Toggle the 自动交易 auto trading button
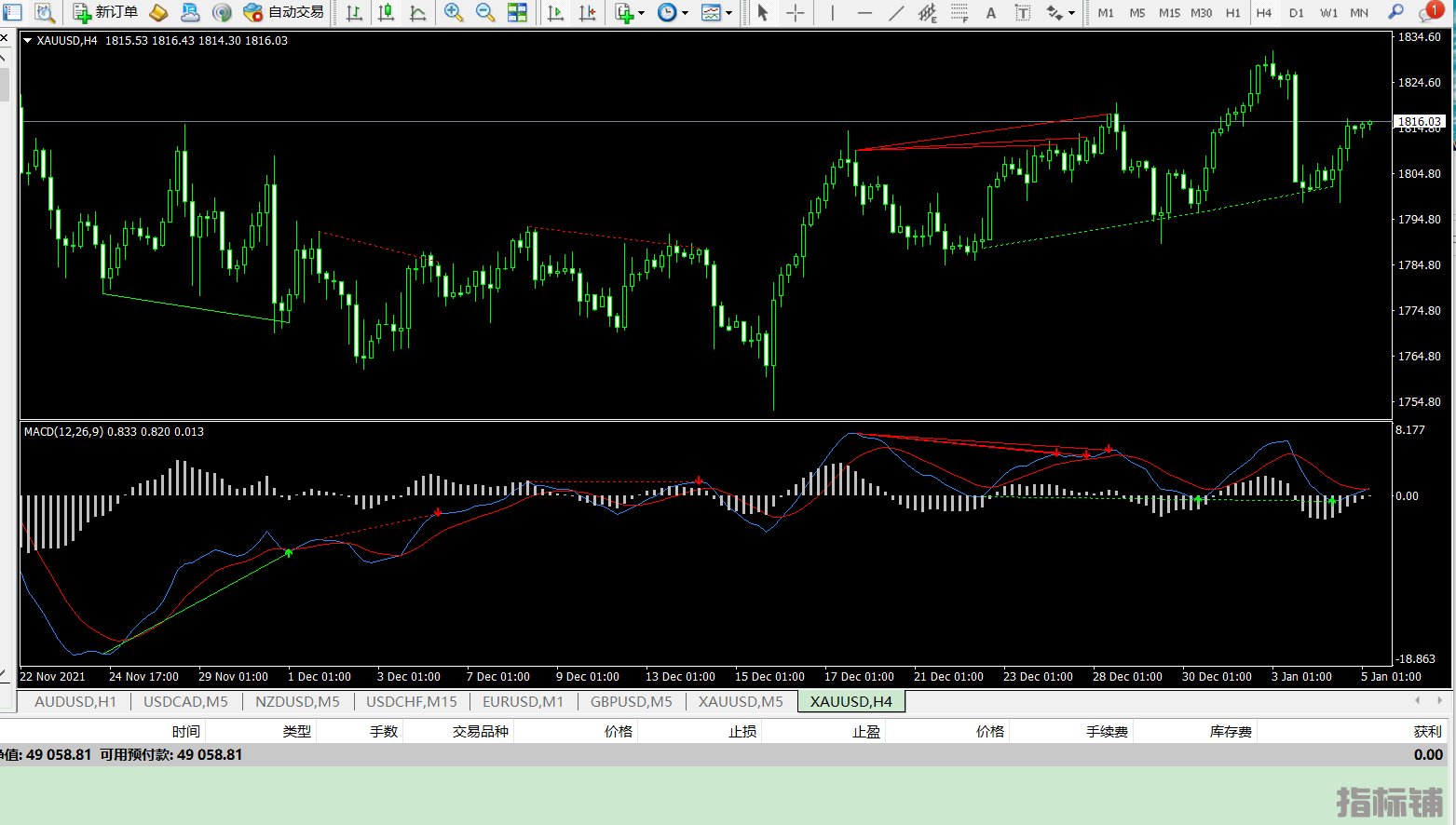The width and height of the screenshot is (1456, 825). 283,12
